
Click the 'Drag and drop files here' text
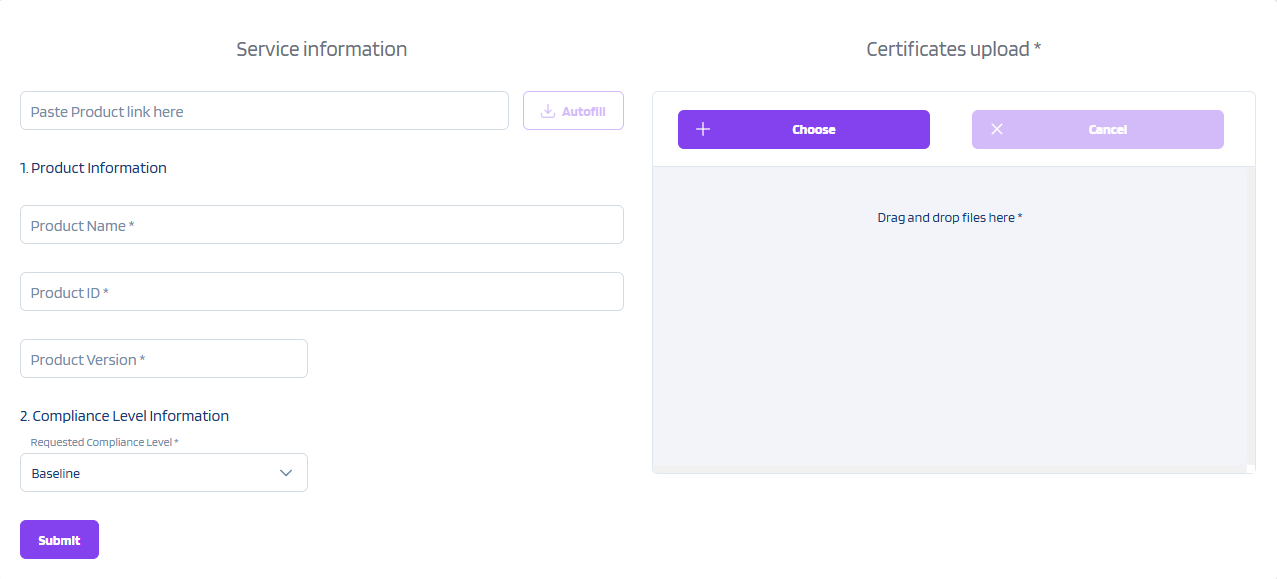(949, 217)
